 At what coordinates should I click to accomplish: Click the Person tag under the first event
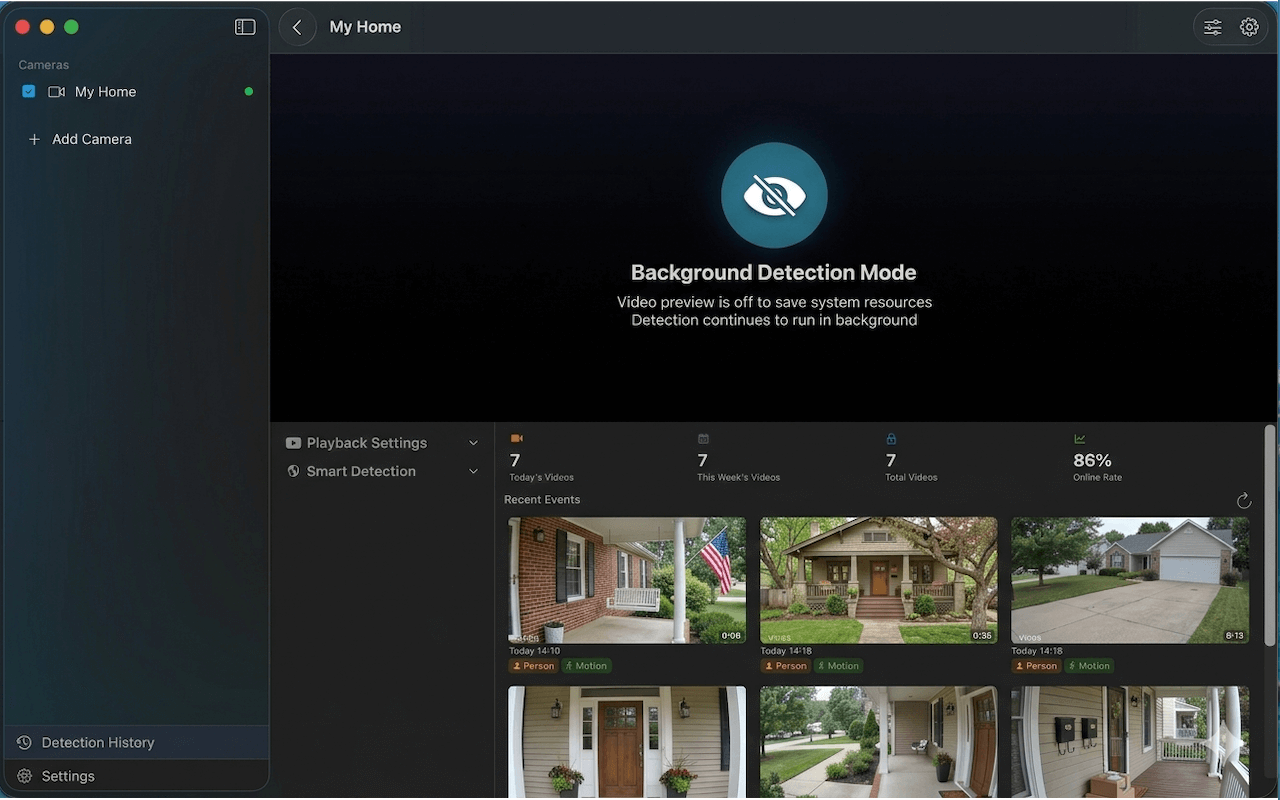point(533,666)
